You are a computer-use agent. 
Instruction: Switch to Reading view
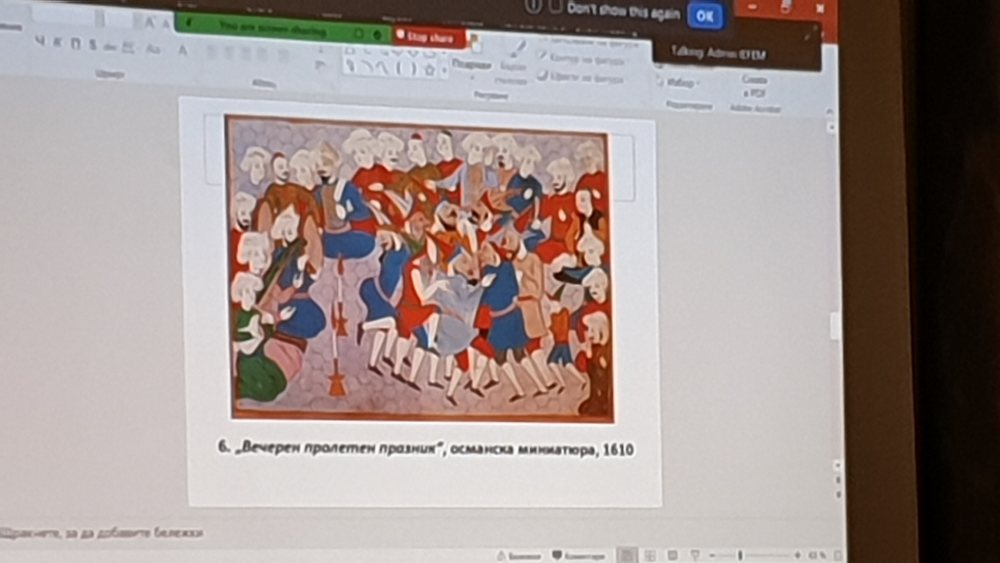coord(672,555)
